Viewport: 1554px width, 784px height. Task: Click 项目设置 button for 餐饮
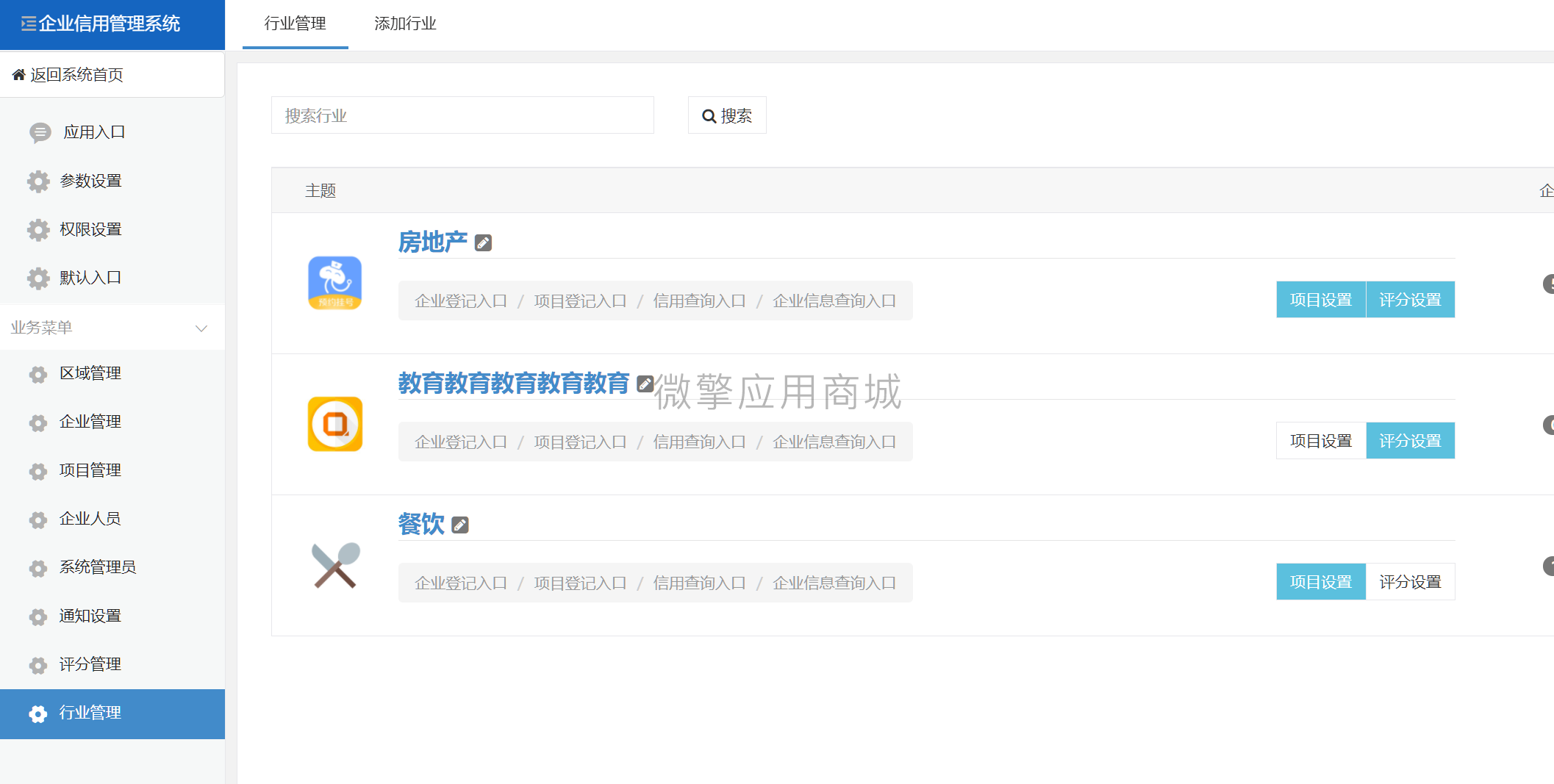1321,582
